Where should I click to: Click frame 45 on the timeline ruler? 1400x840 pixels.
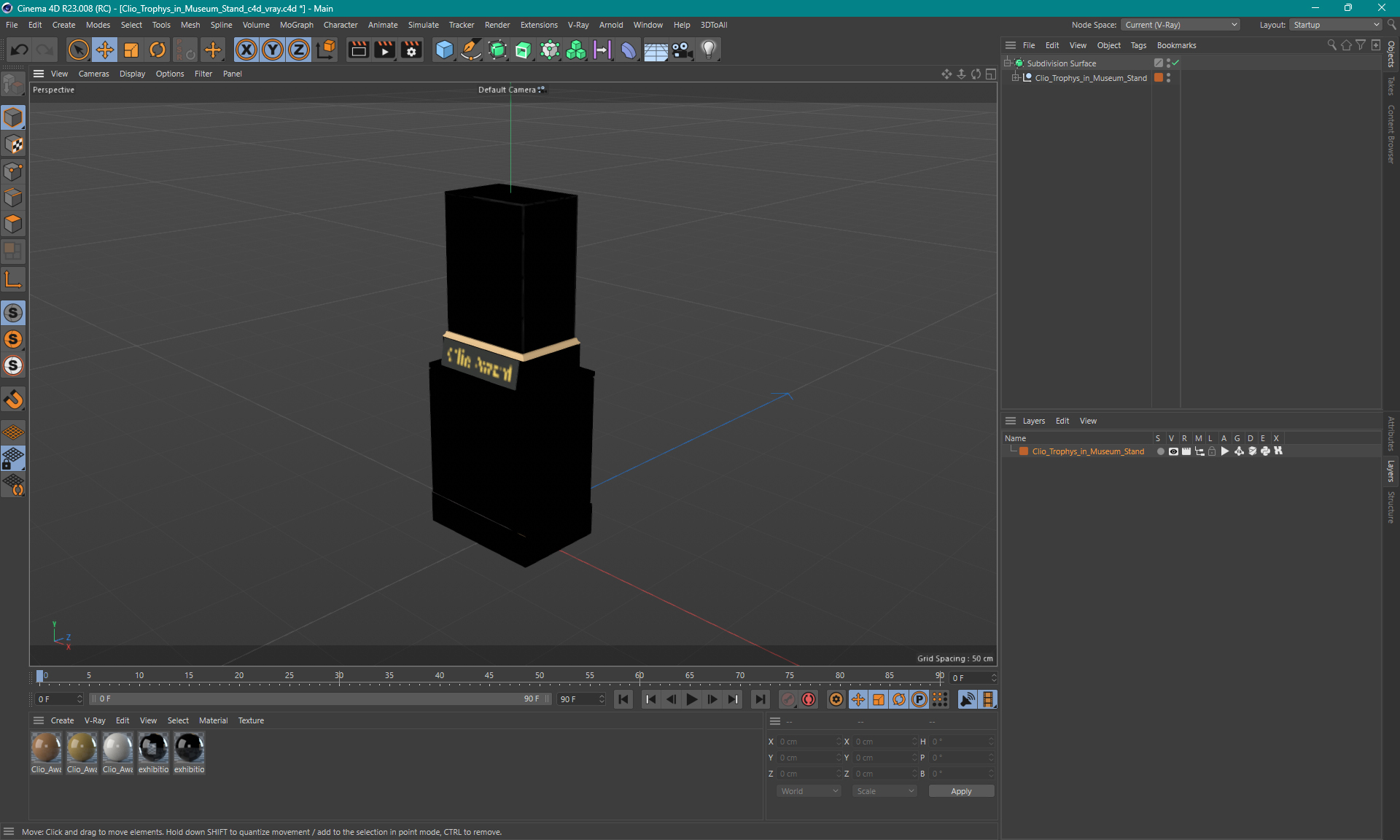(489, 676)
